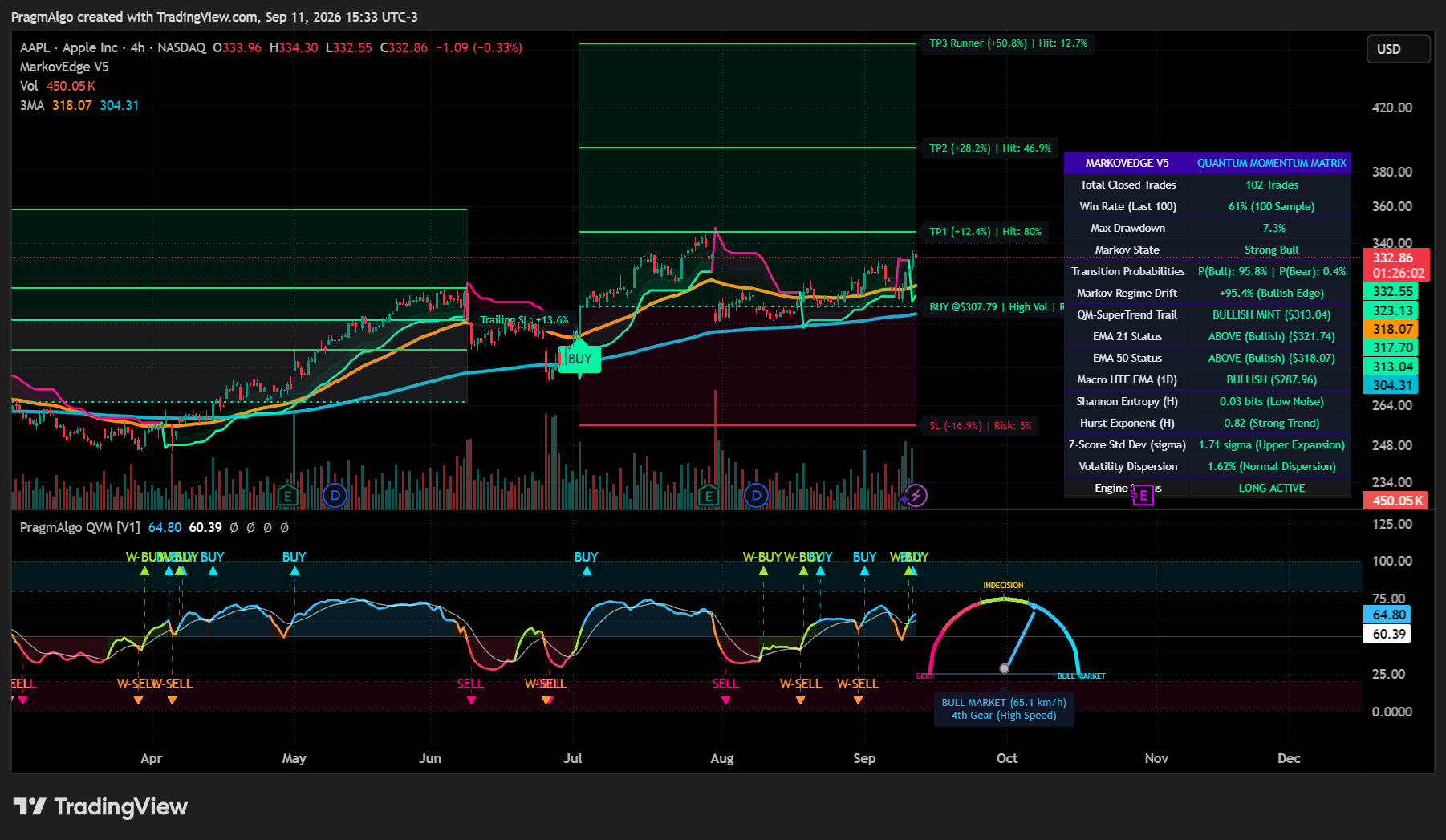Image resolution: width=1446 pixels, height=840 pixels.
Task: Click the blue 64.80 oscillator axis label
Action: click(1388, 615)
